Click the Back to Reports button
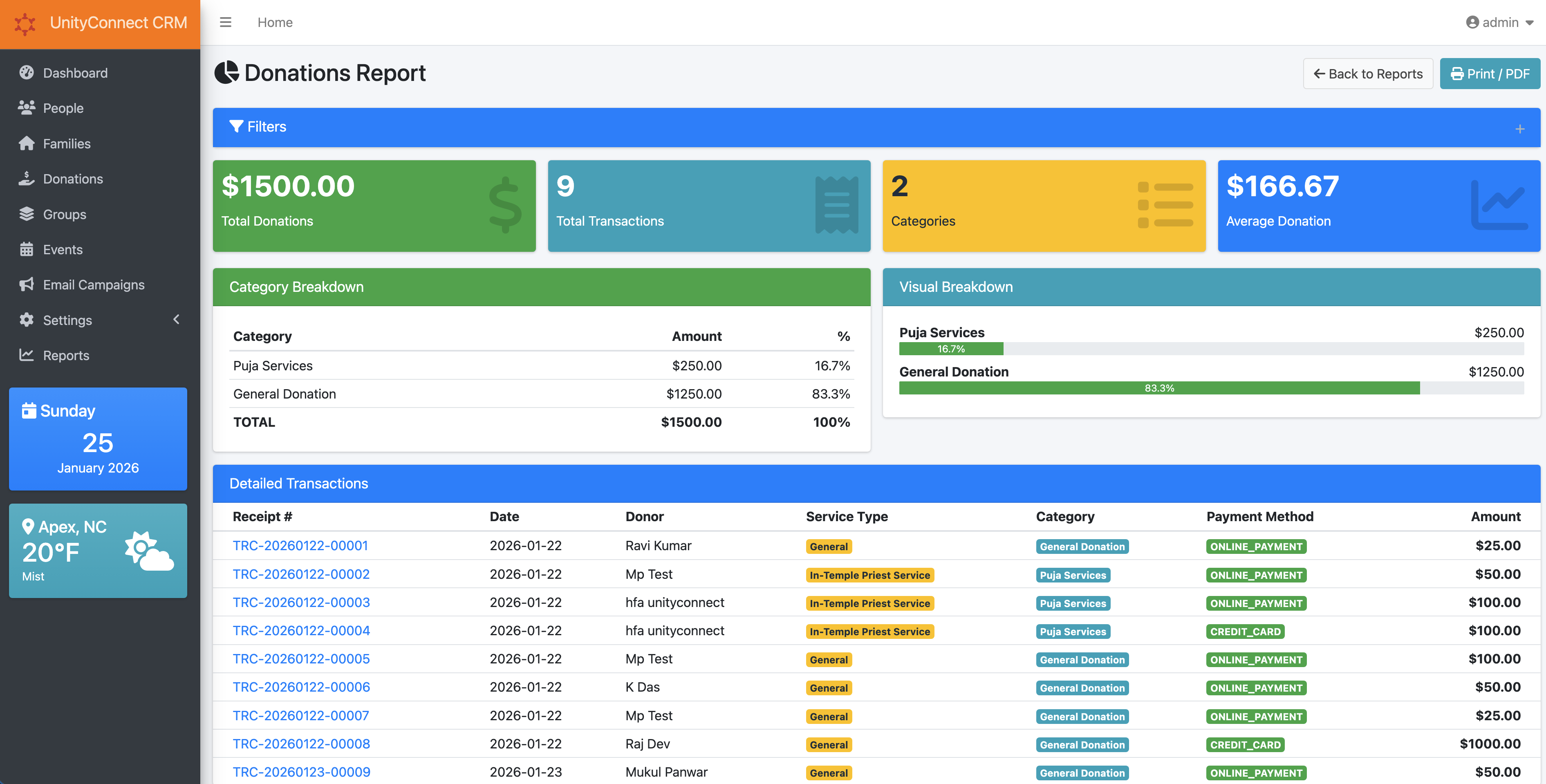 click(1368, 73)
